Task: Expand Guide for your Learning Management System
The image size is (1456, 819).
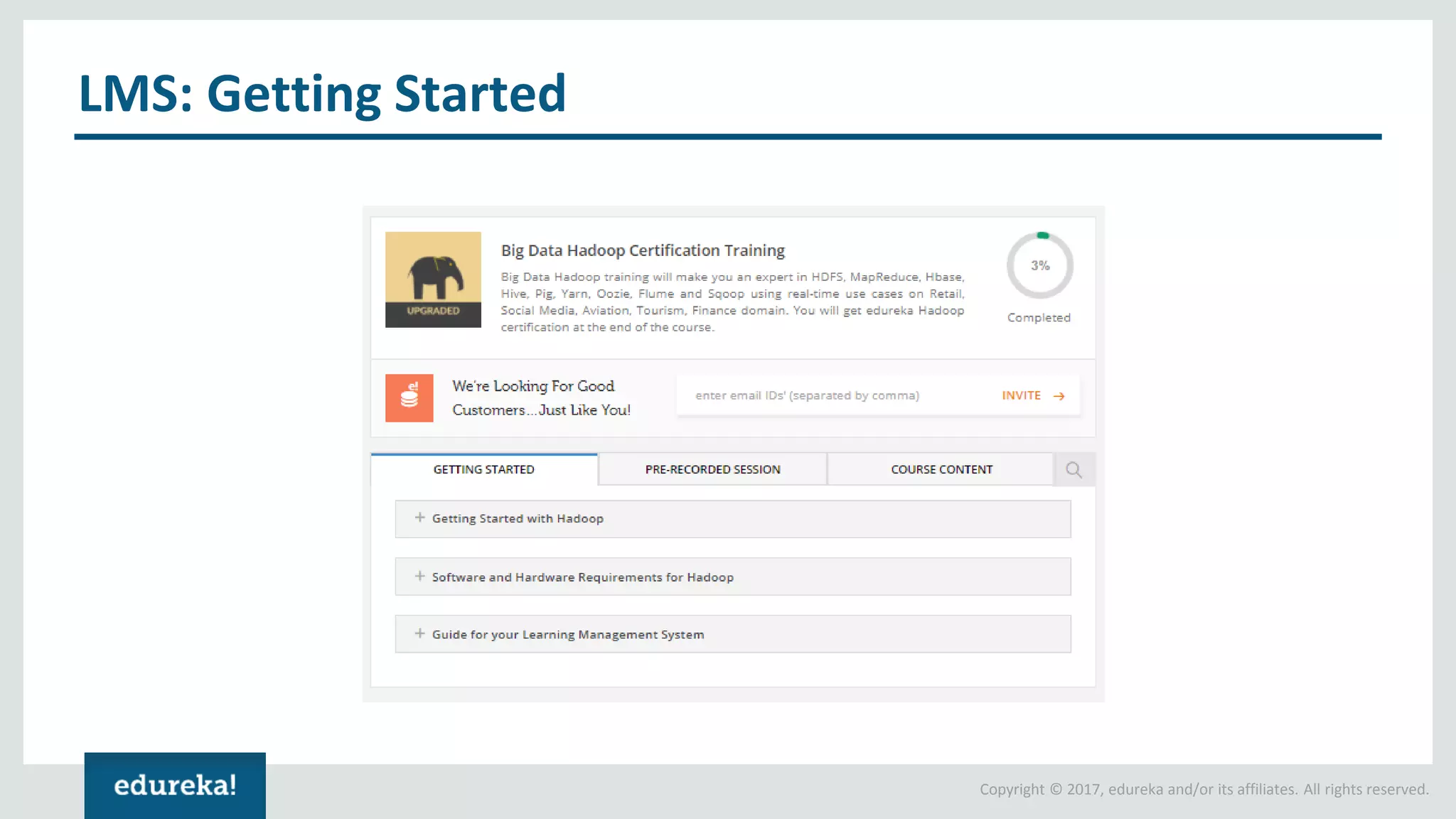Action: 567,634
